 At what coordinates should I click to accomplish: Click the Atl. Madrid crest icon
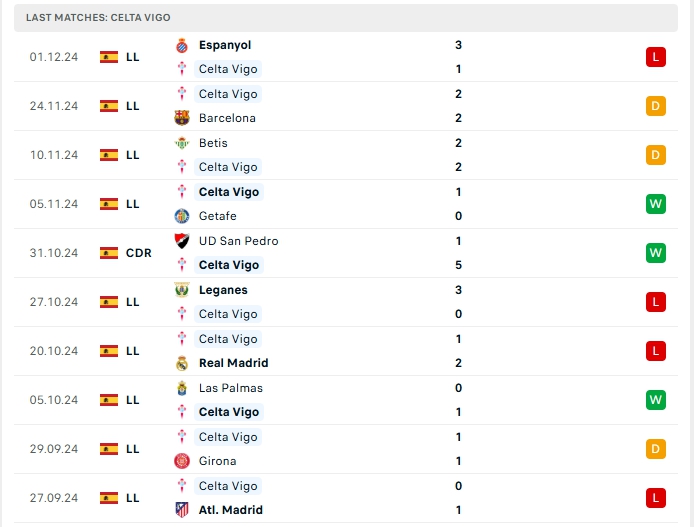pos(182,510)
